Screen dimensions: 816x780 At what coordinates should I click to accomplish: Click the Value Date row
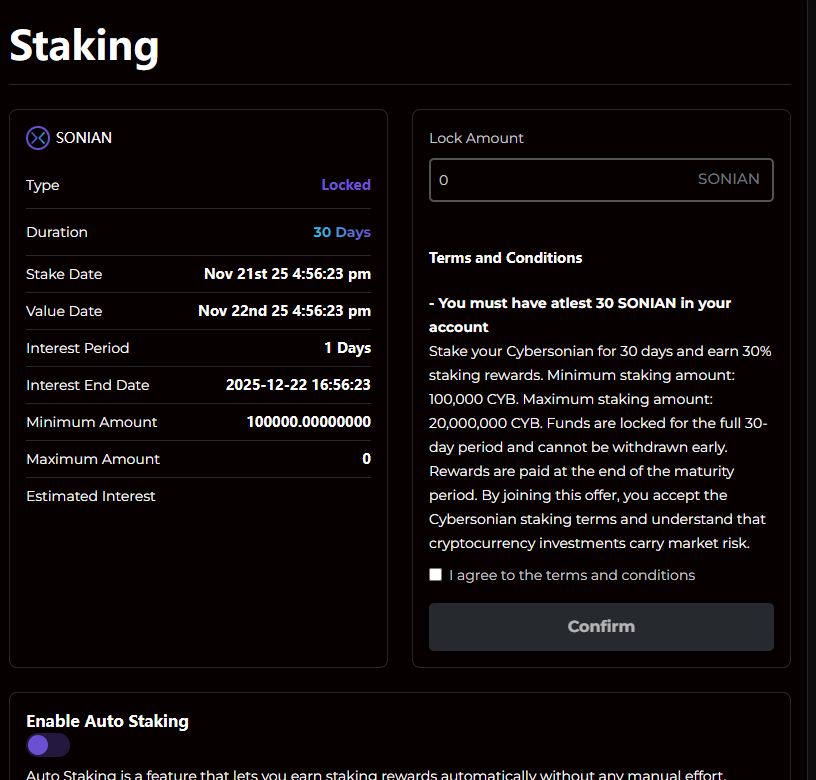pos(198,311)
